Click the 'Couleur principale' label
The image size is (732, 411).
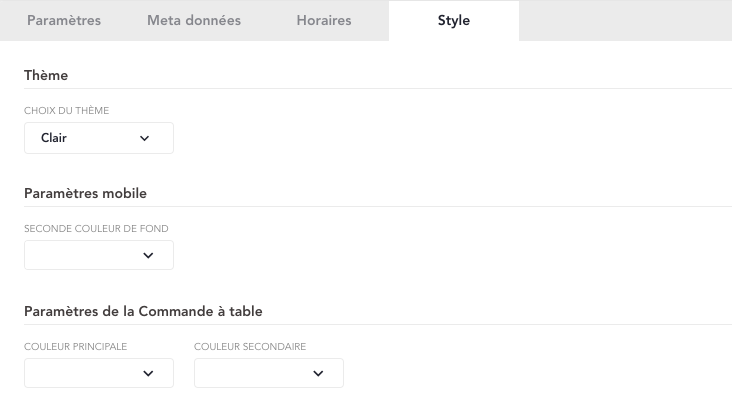pyautogui.click(x=75, y=347)
